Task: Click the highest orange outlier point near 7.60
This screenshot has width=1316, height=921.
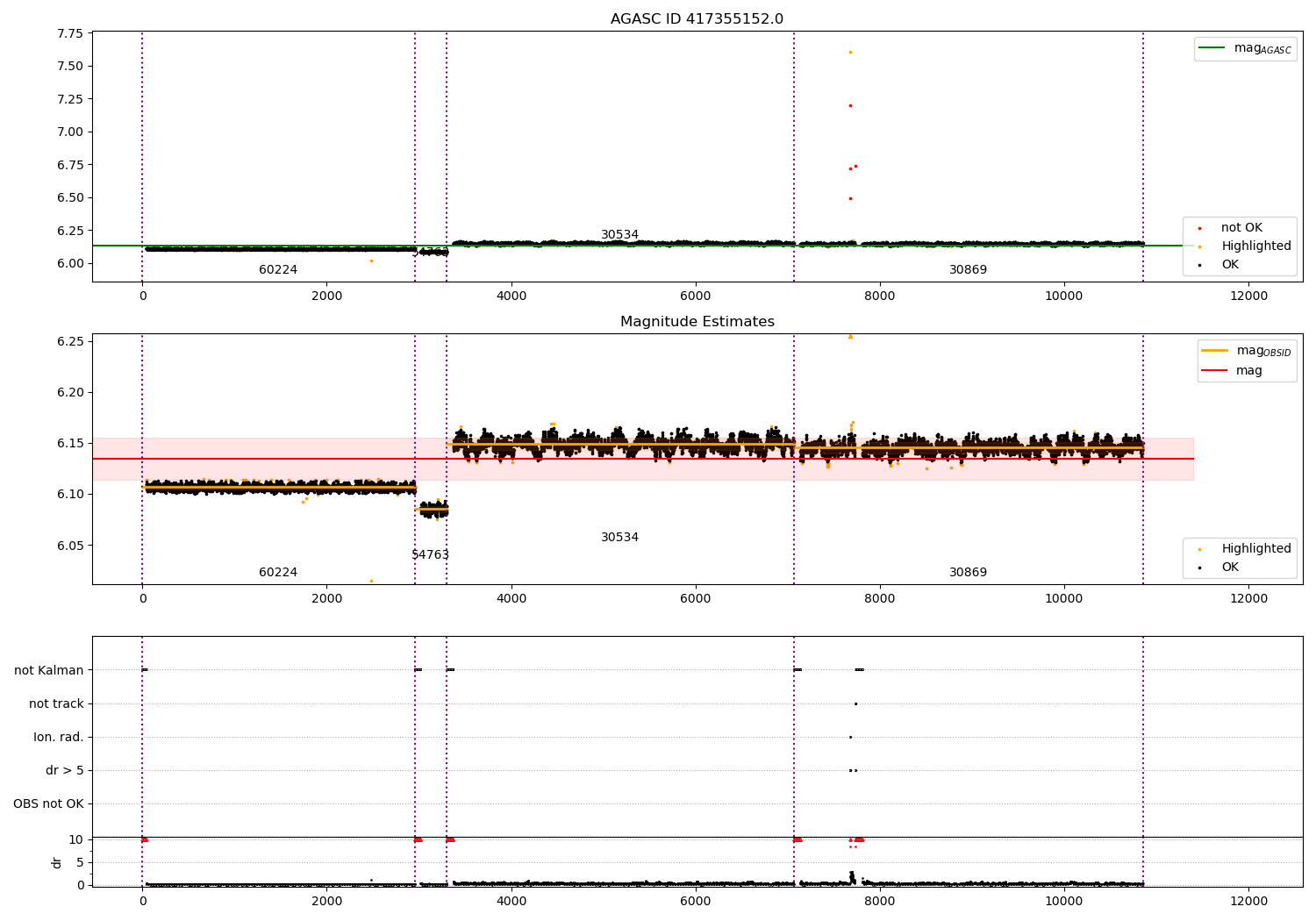Action: 850,52
